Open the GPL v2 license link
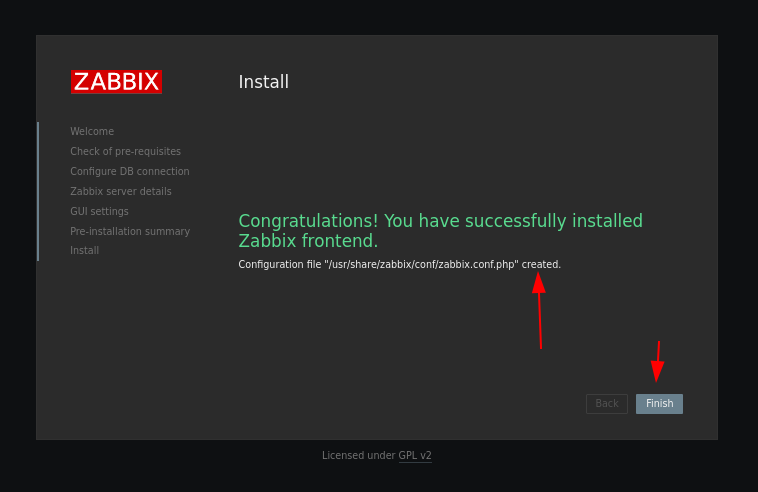This screenshot has width=758, height=492. pyautogui.click(x=415, y=455)
